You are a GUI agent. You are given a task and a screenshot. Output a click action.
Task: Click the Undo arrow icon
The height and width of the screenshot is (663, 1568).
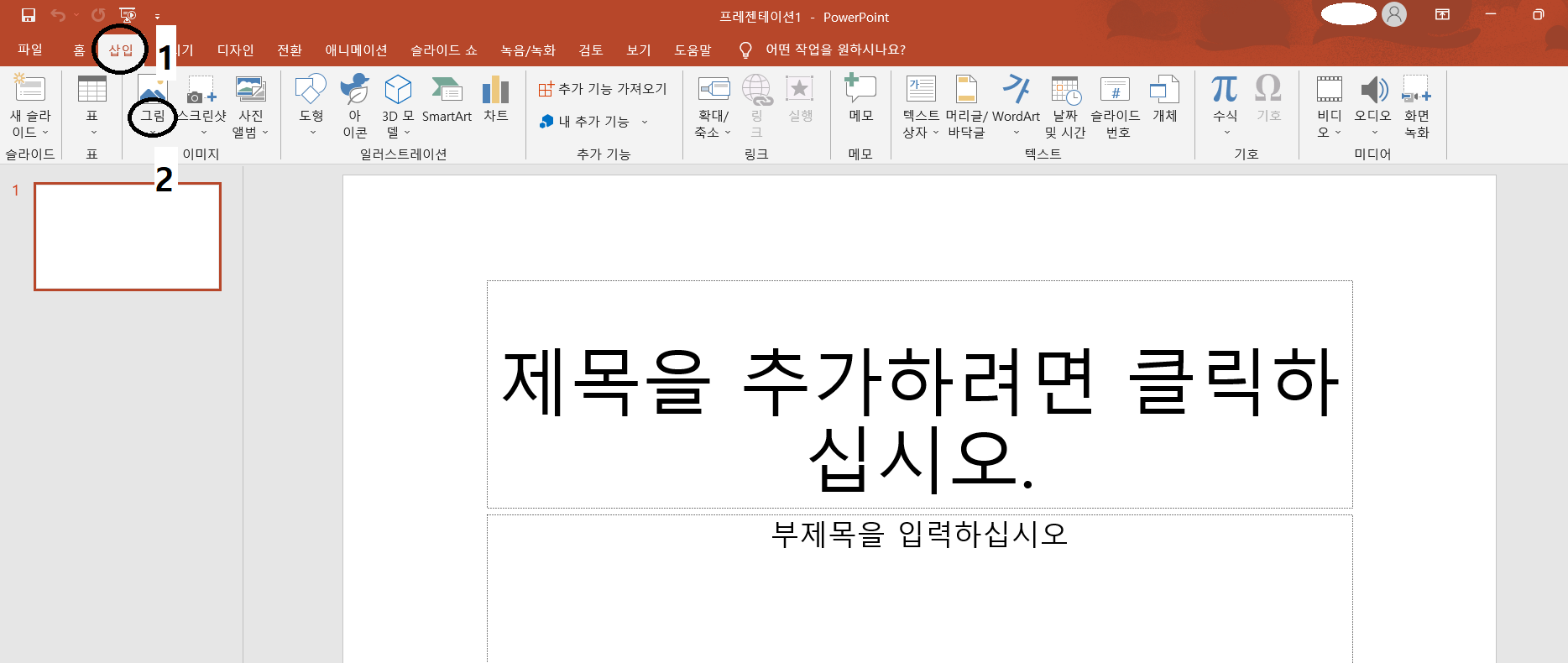[58, 15]
